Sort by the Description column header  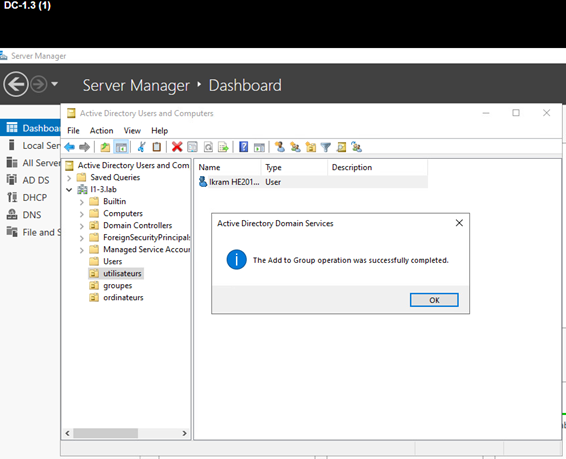pyautogui.click(x=378, y=167)
